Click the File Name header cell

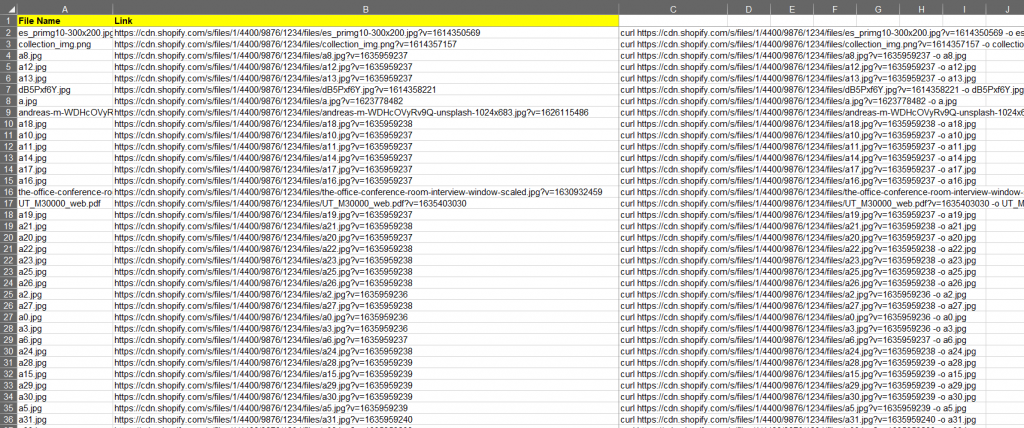point(65,21)
